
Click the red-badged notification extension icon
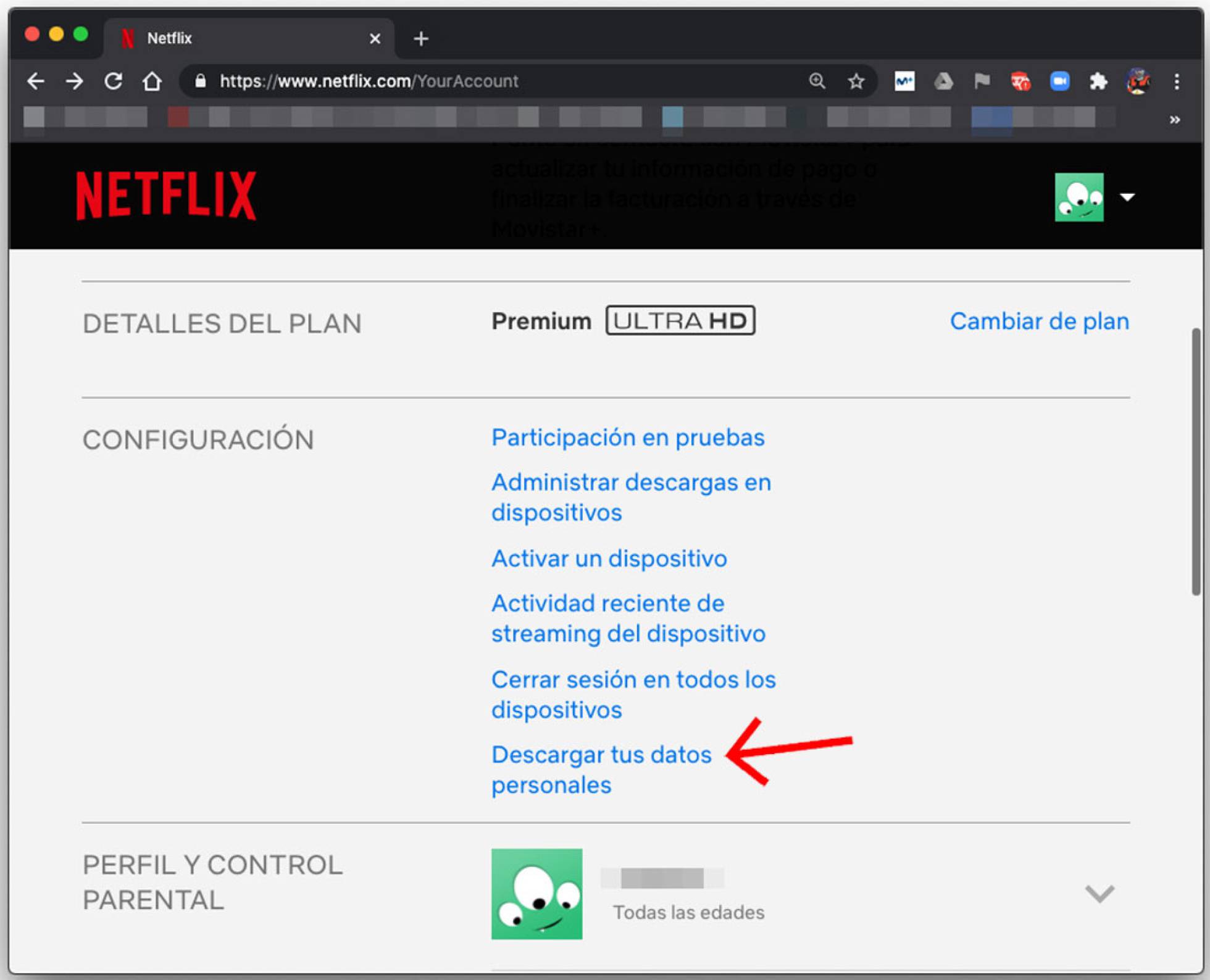(1020, 81)
